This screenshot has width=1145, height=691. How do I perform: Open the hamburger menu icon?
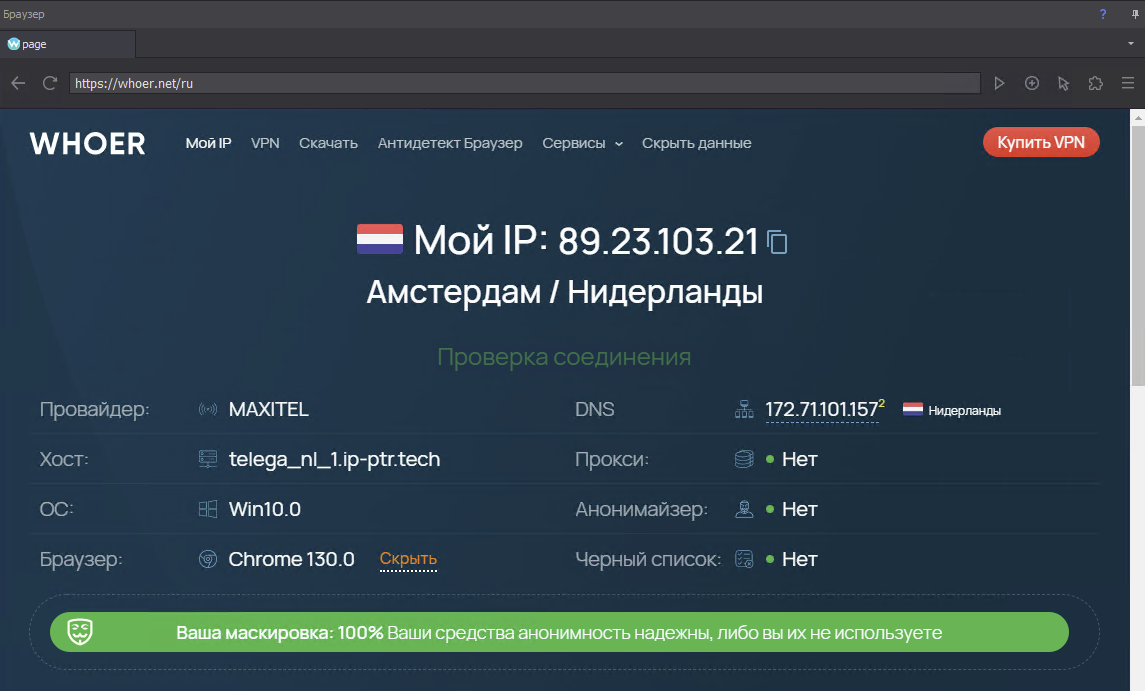(1127, 83)
